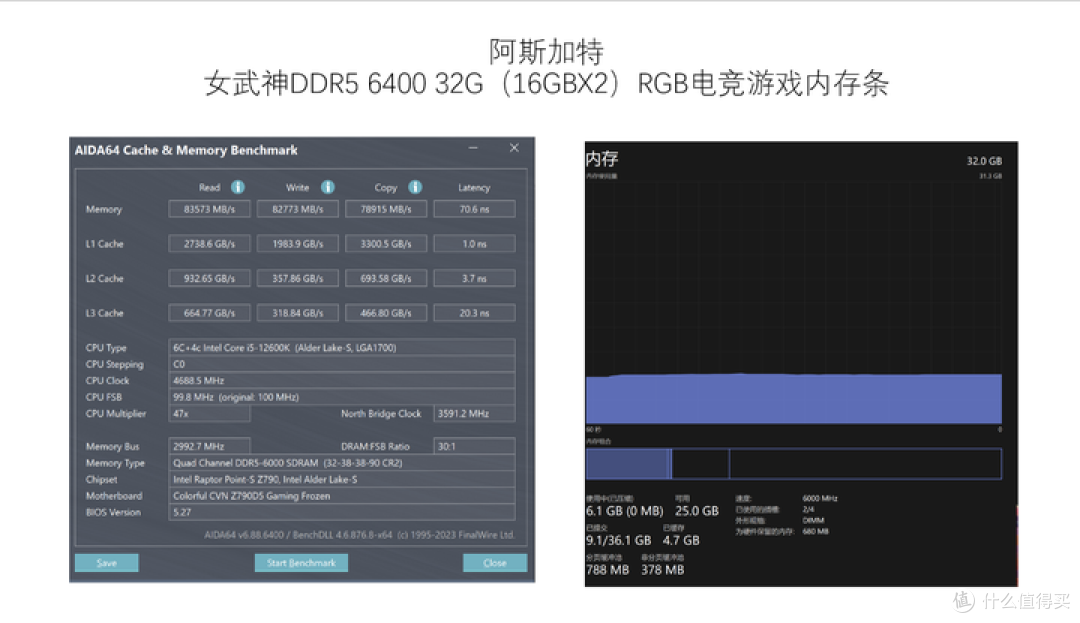Click the available value 25.0 GB
Viewport: 1080px width, 623px height.
[696, 511]
